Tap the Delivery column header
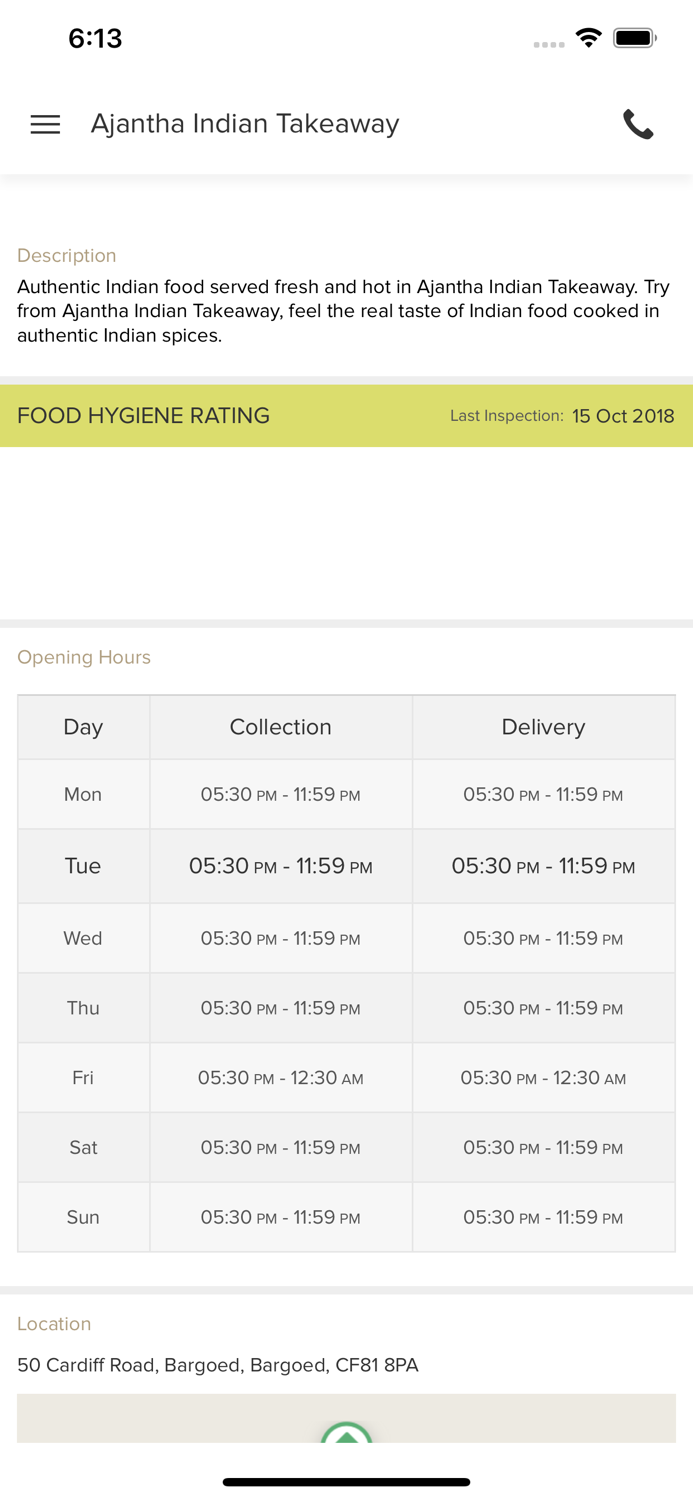Image resolution: width=693 pixels, height=1500 pixels. point(543,727)
